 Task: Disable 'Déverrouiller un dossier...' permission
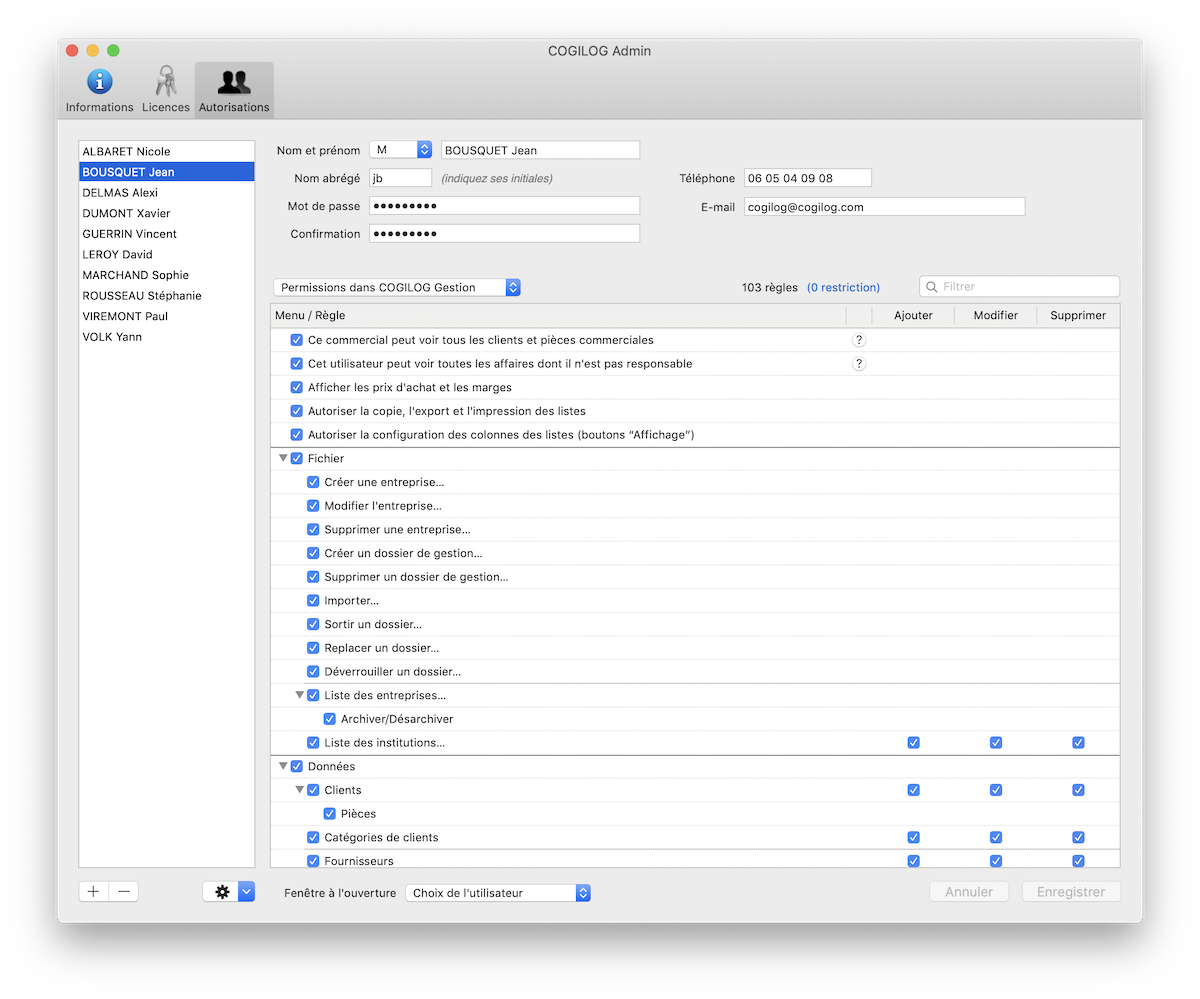pos(313,672)
